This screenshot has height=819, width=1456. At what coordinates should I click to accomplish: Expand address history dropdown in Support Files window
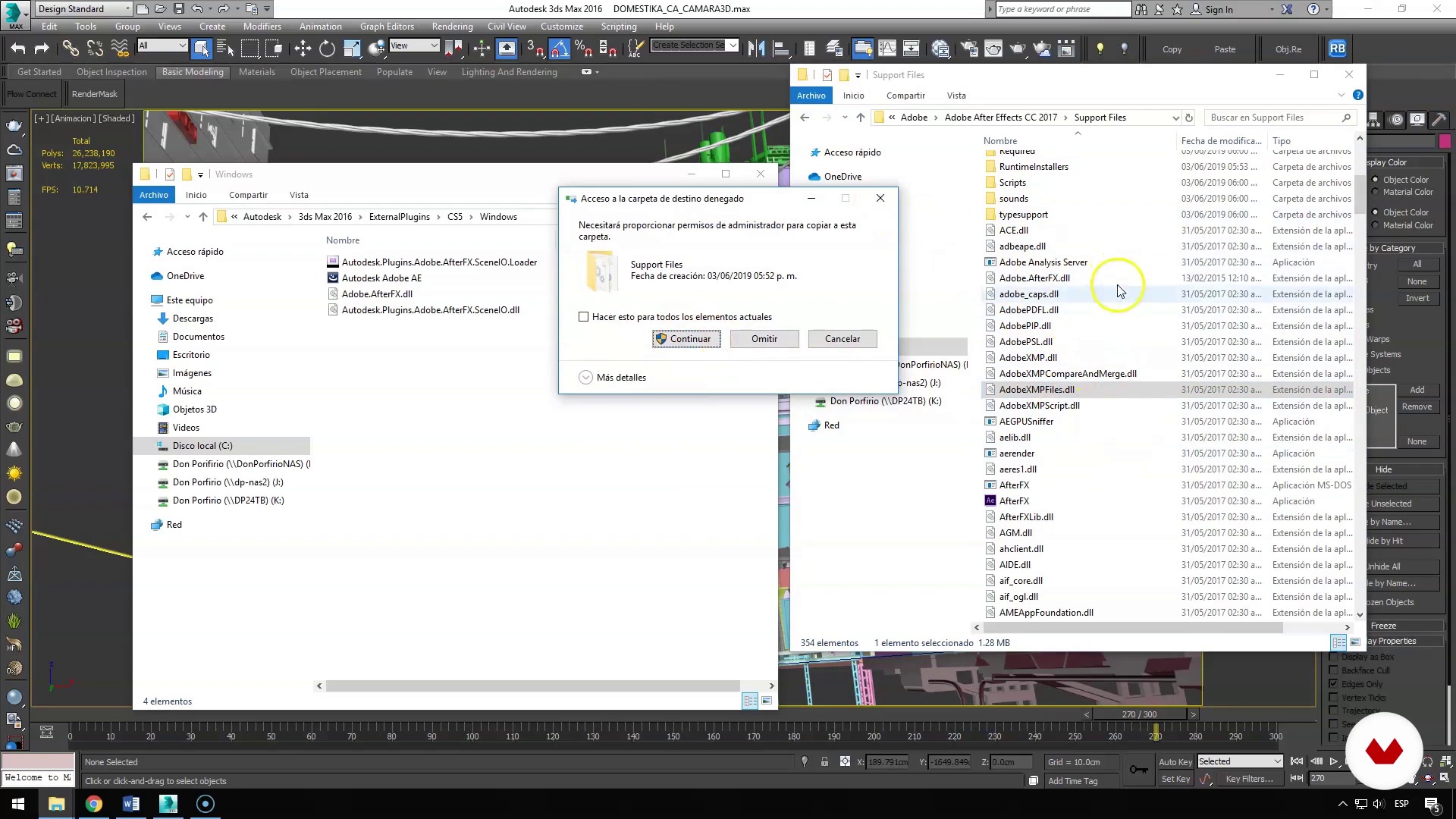pos(1175,118)
